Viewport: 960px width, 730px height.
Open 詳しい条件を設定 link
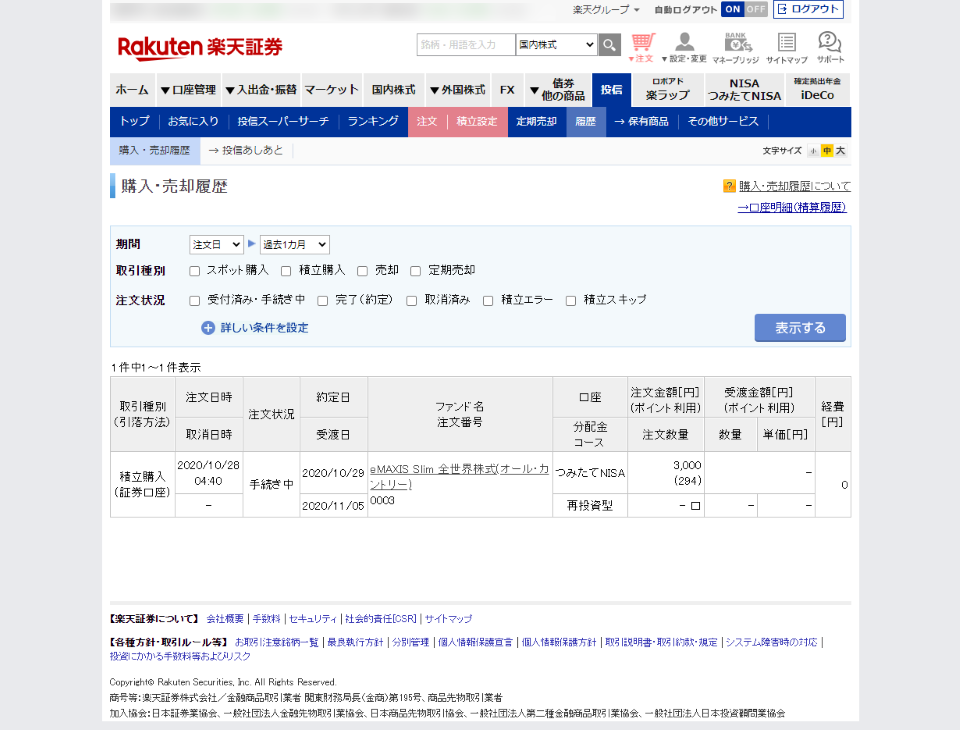point(264,328)
